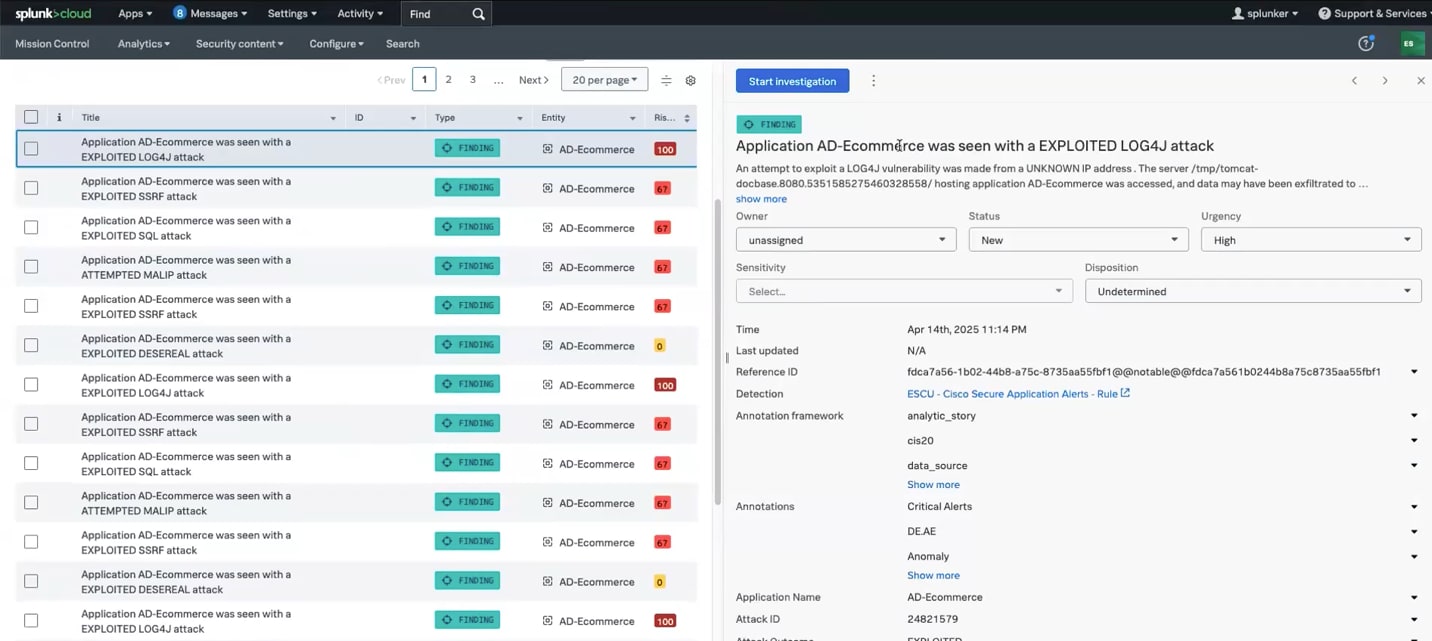
Task: Open ESCU Cisco Secure Application Alerts rule link
Action: tap(1012, 394)
